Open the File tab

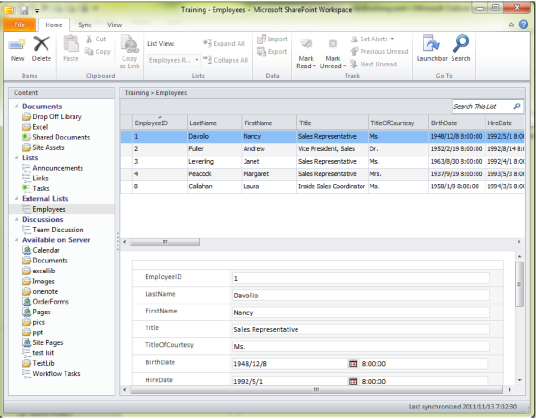click(19, 25)
